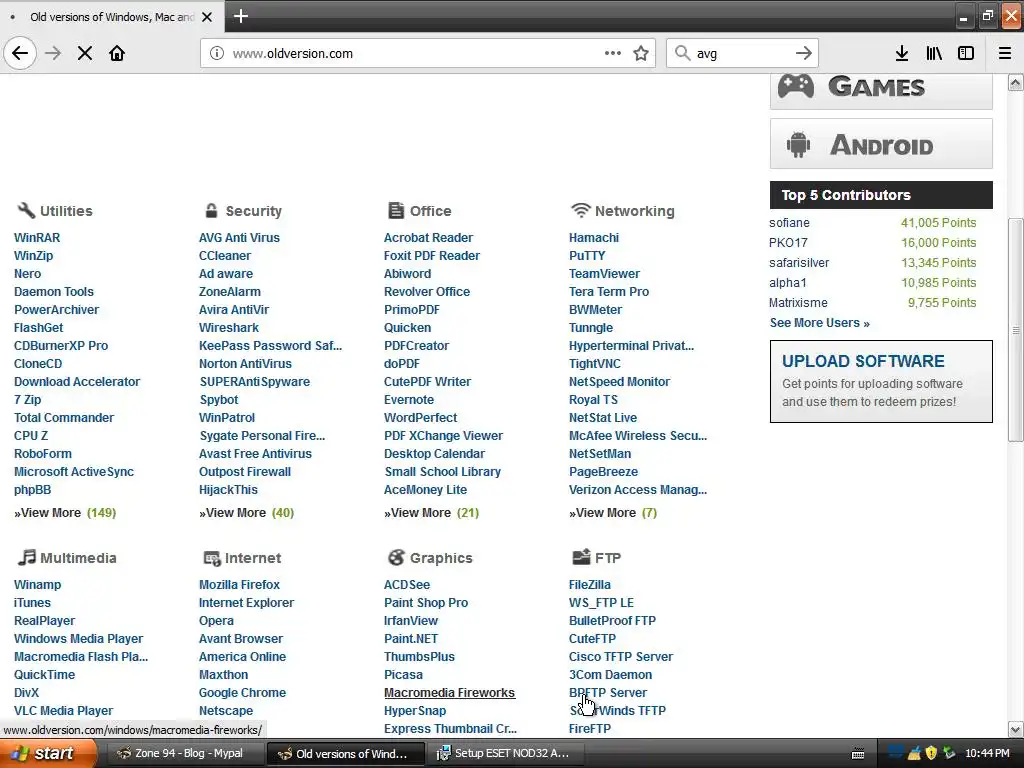
Task: Show site information icon in address bar
Action: (x=217, y=53)
